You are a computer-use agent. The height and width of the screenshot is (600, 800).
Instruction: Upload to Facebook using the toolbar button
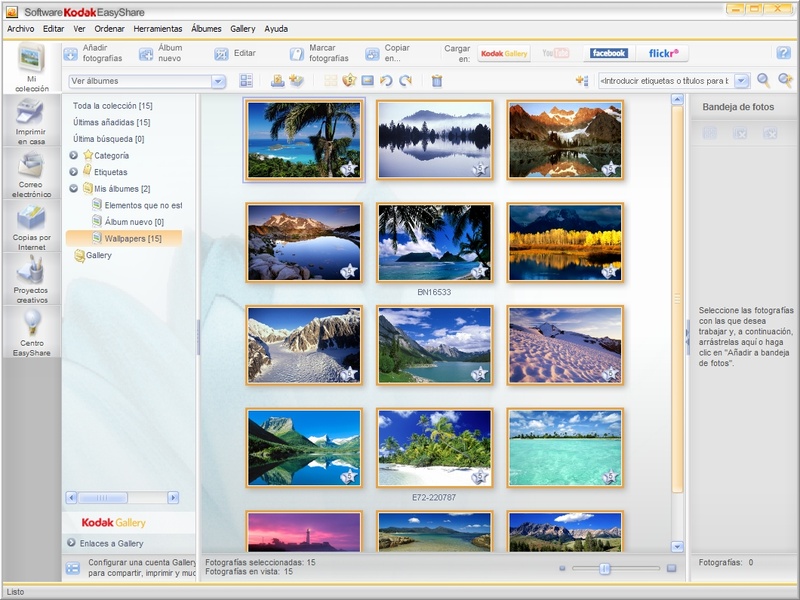608,53
